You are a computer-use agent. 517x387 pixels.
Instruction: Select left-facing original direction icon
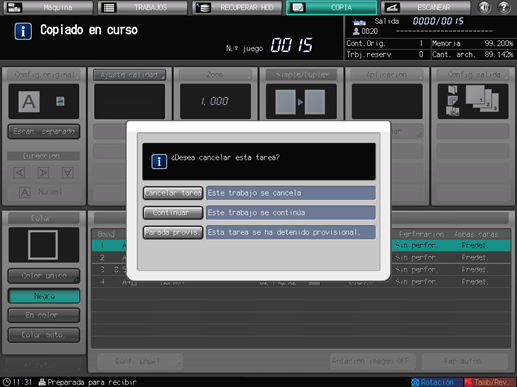coord(19,173)
